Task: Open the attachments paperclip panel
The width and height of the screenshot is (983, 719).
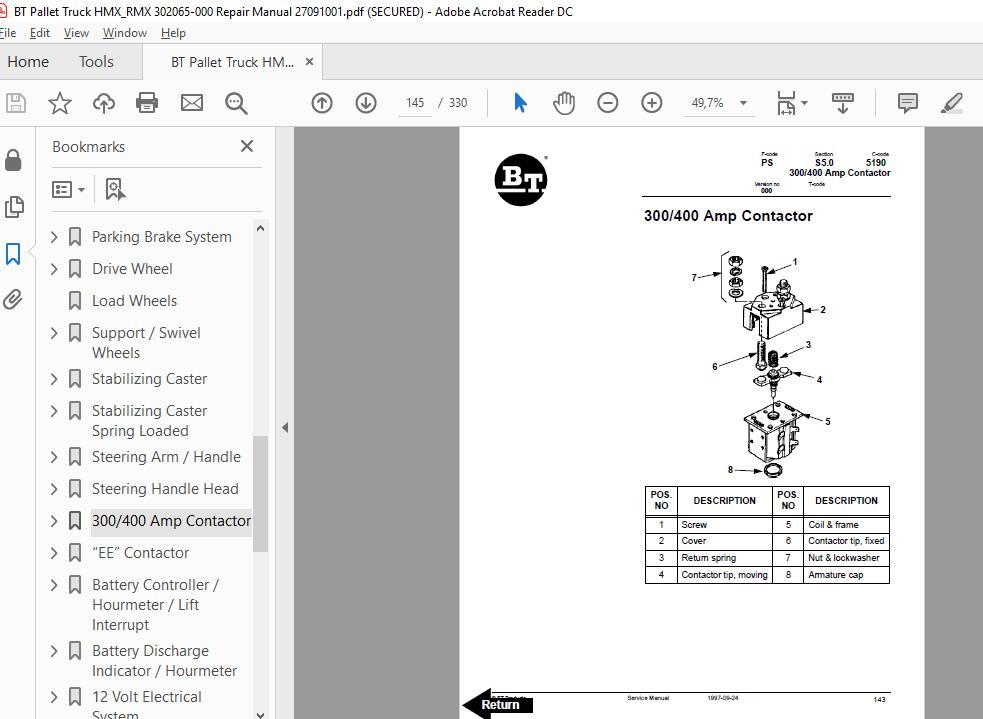Action: pos(13,300)
